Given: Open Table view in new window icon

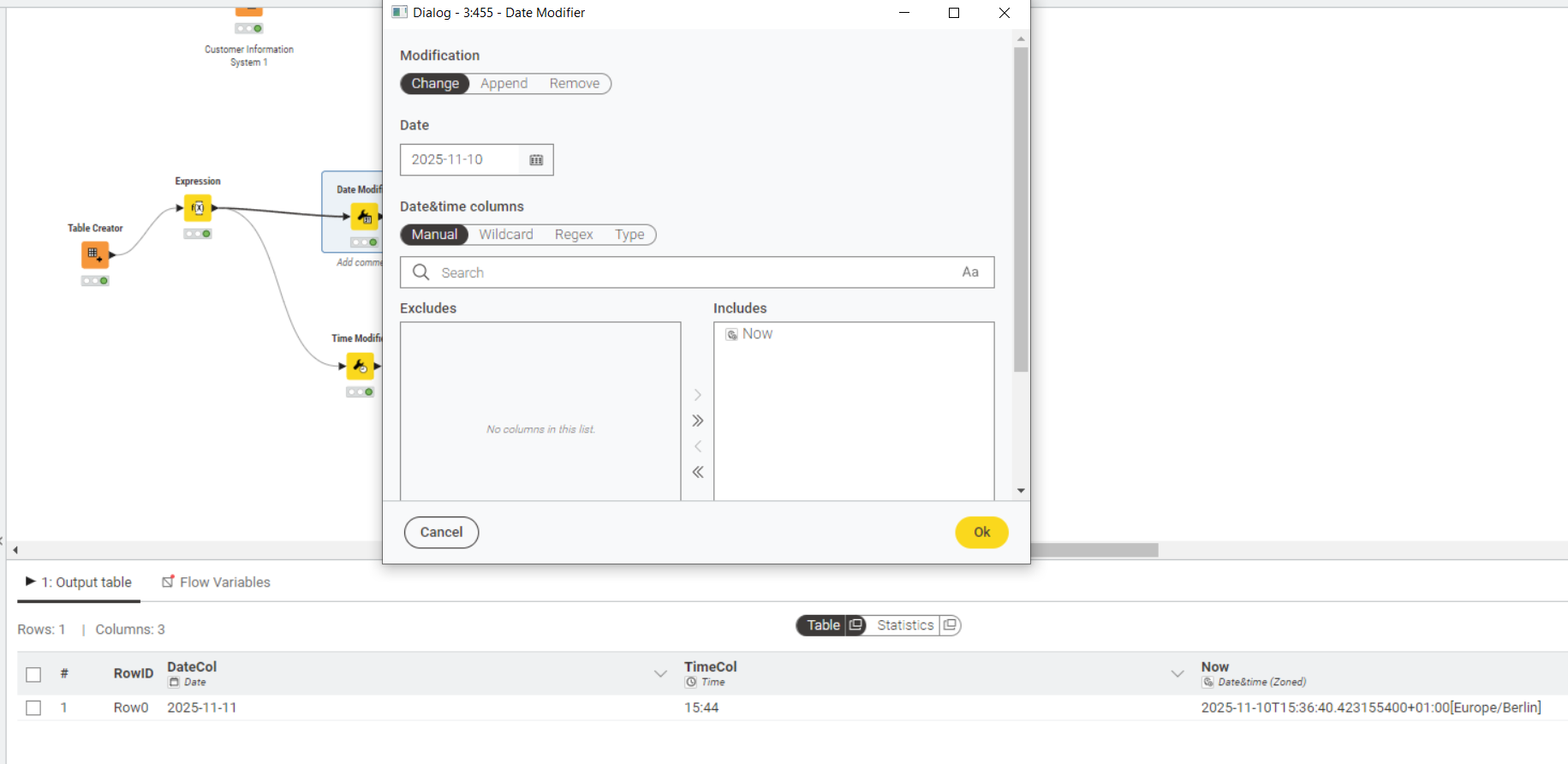Looking at the screenshot, I should (856, 625).
